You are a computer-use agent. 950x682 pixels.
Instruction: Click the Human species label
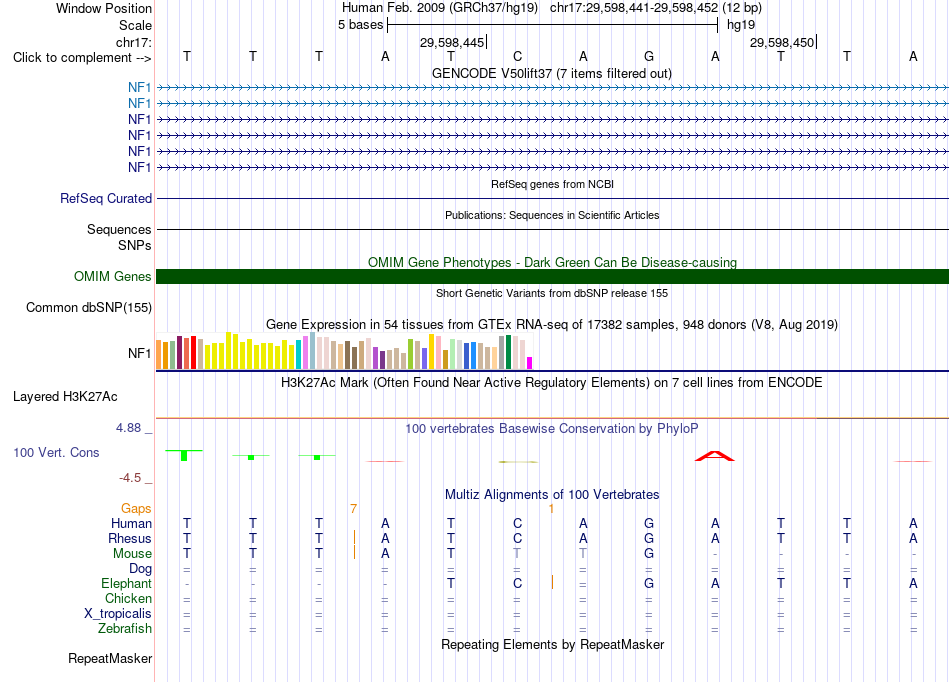point(131,523)
